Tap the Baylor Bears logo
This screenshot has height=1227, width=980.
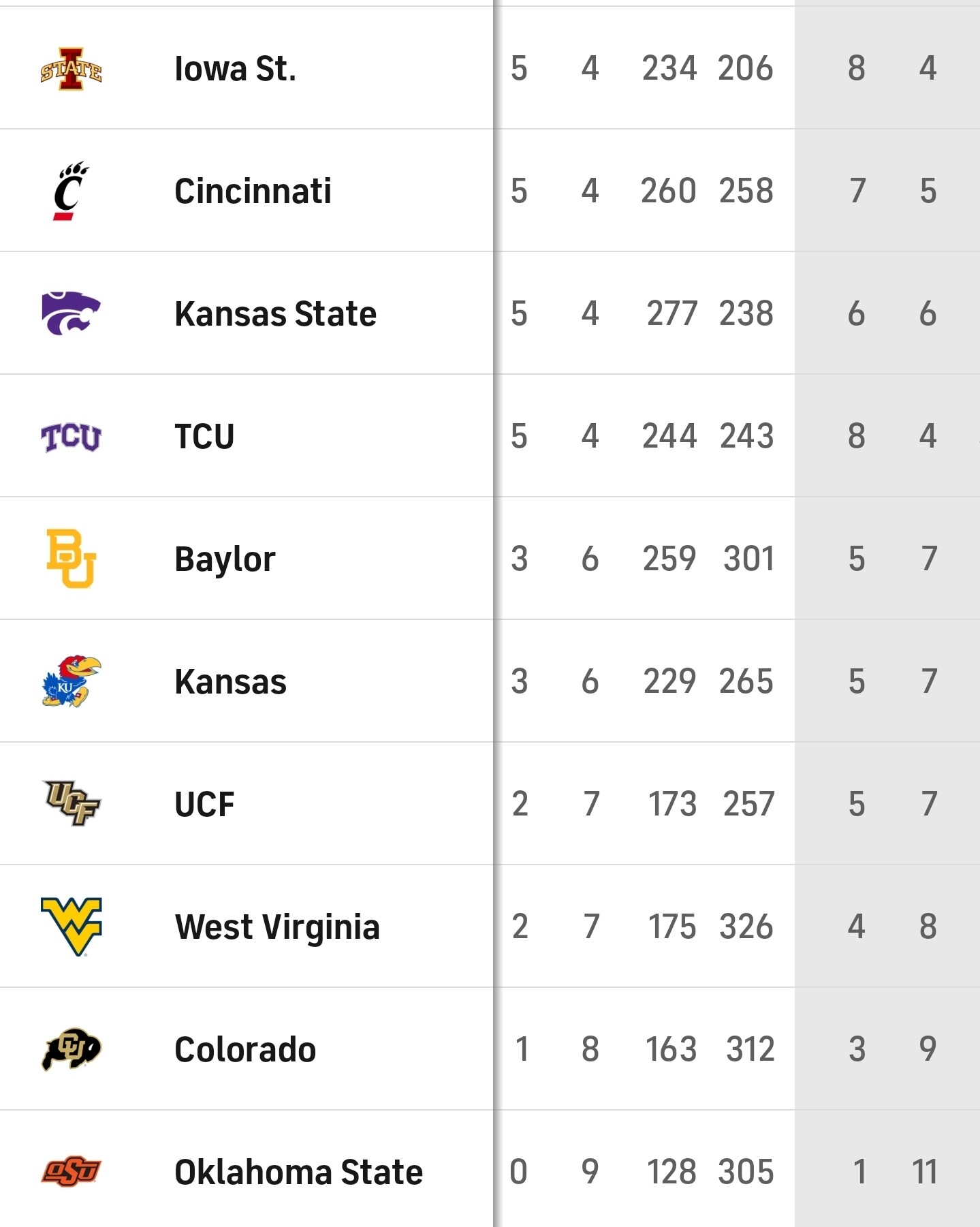tap(71, 559)
